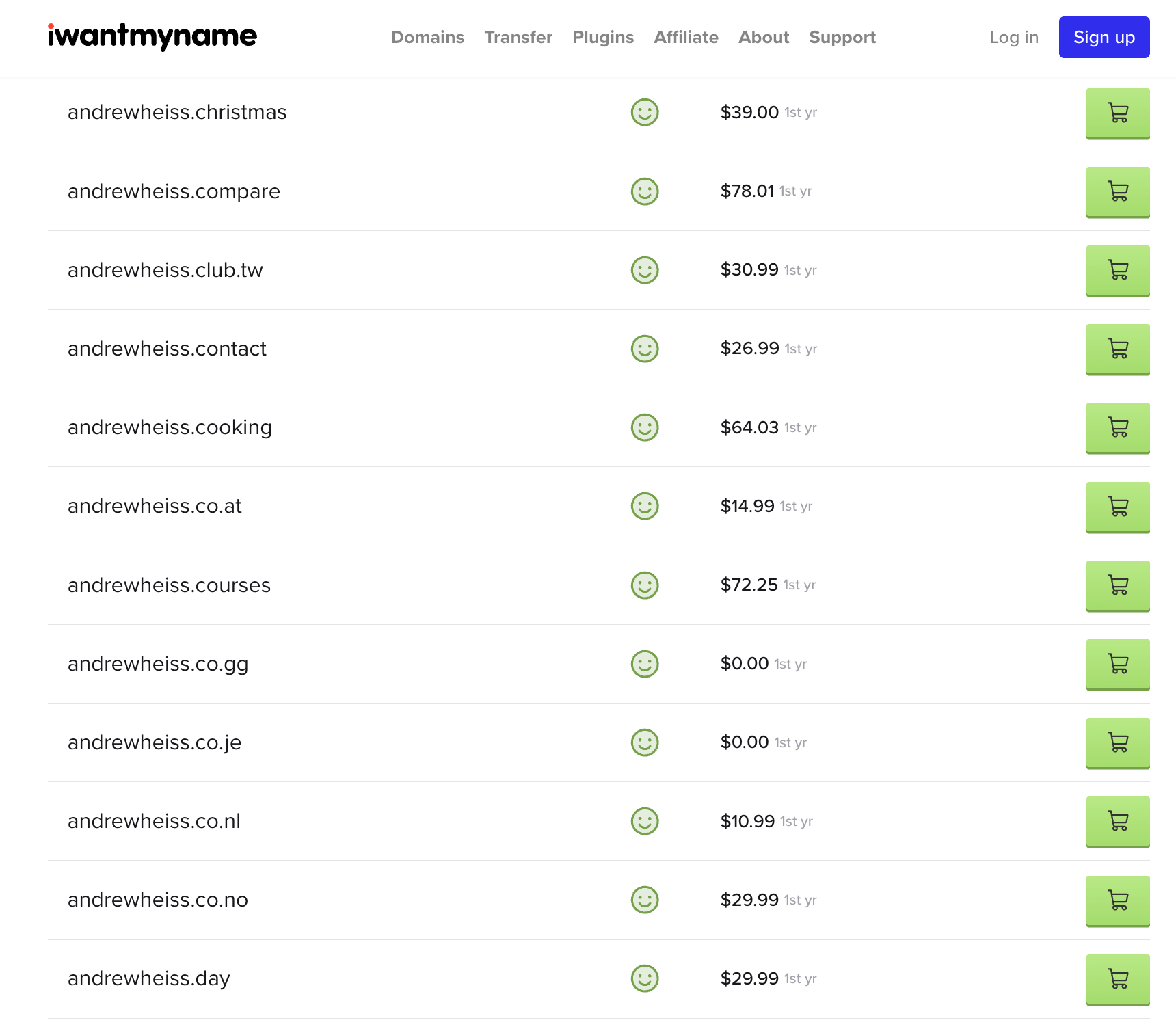This screenshot has width=1176, height=1031.
Task: Open the Domains menu
Action: coord(427,38)
